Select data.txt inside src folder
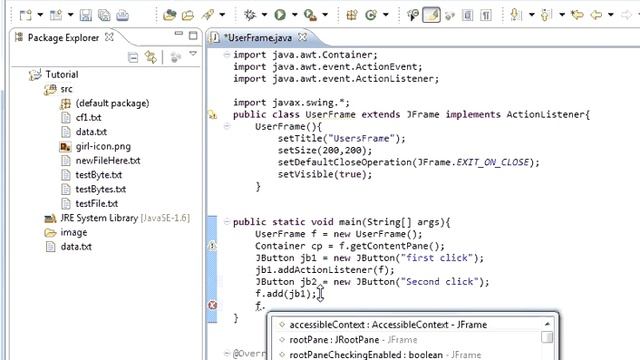Viewport: 640px width, 360px height. click(x=91, y=132)
